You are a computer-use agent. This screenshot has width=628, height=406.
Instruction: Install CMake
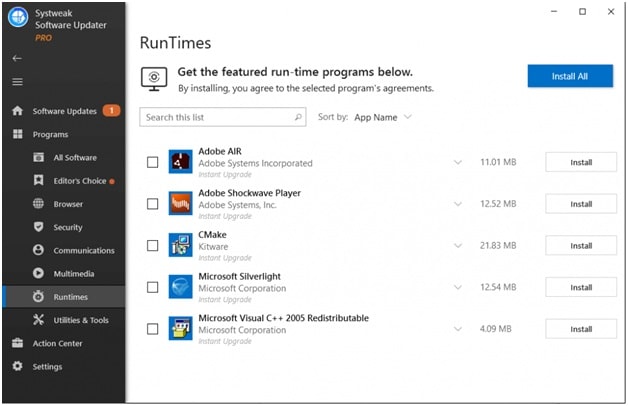click(x=581, y=245)
